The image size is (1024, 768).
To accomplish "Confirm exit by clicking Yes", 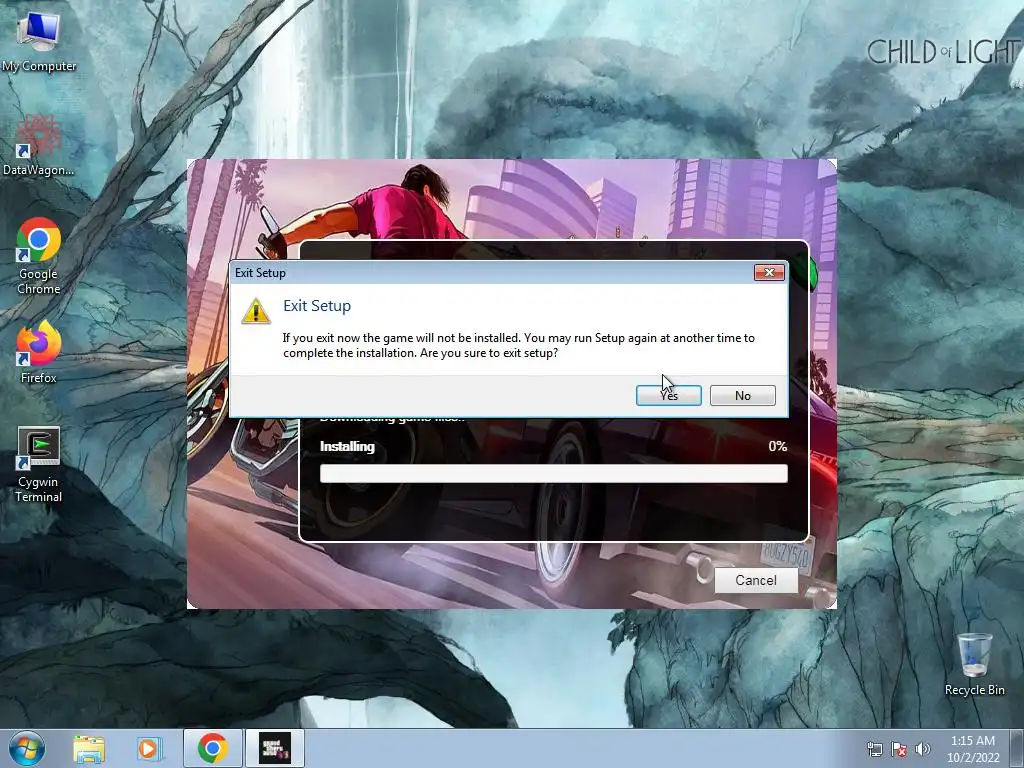I will pyautogui.click(x=669, y=395).
